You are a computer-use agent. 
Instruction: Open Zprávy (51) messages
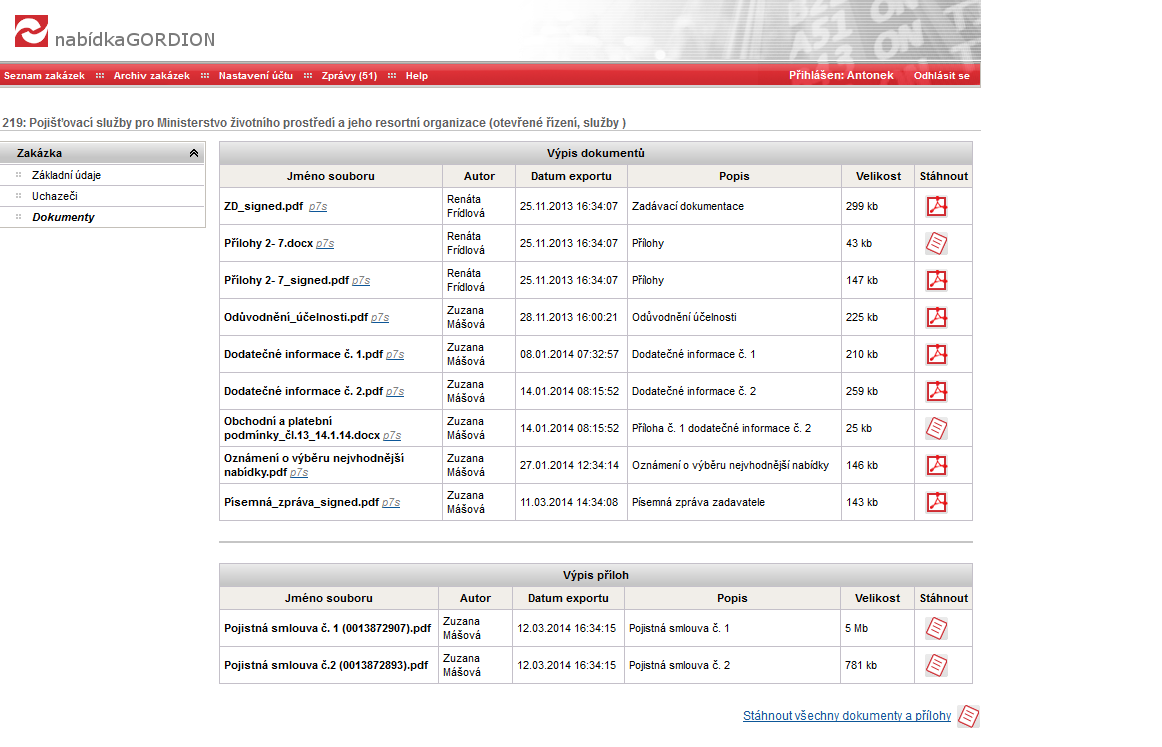[x=349, y=76]
